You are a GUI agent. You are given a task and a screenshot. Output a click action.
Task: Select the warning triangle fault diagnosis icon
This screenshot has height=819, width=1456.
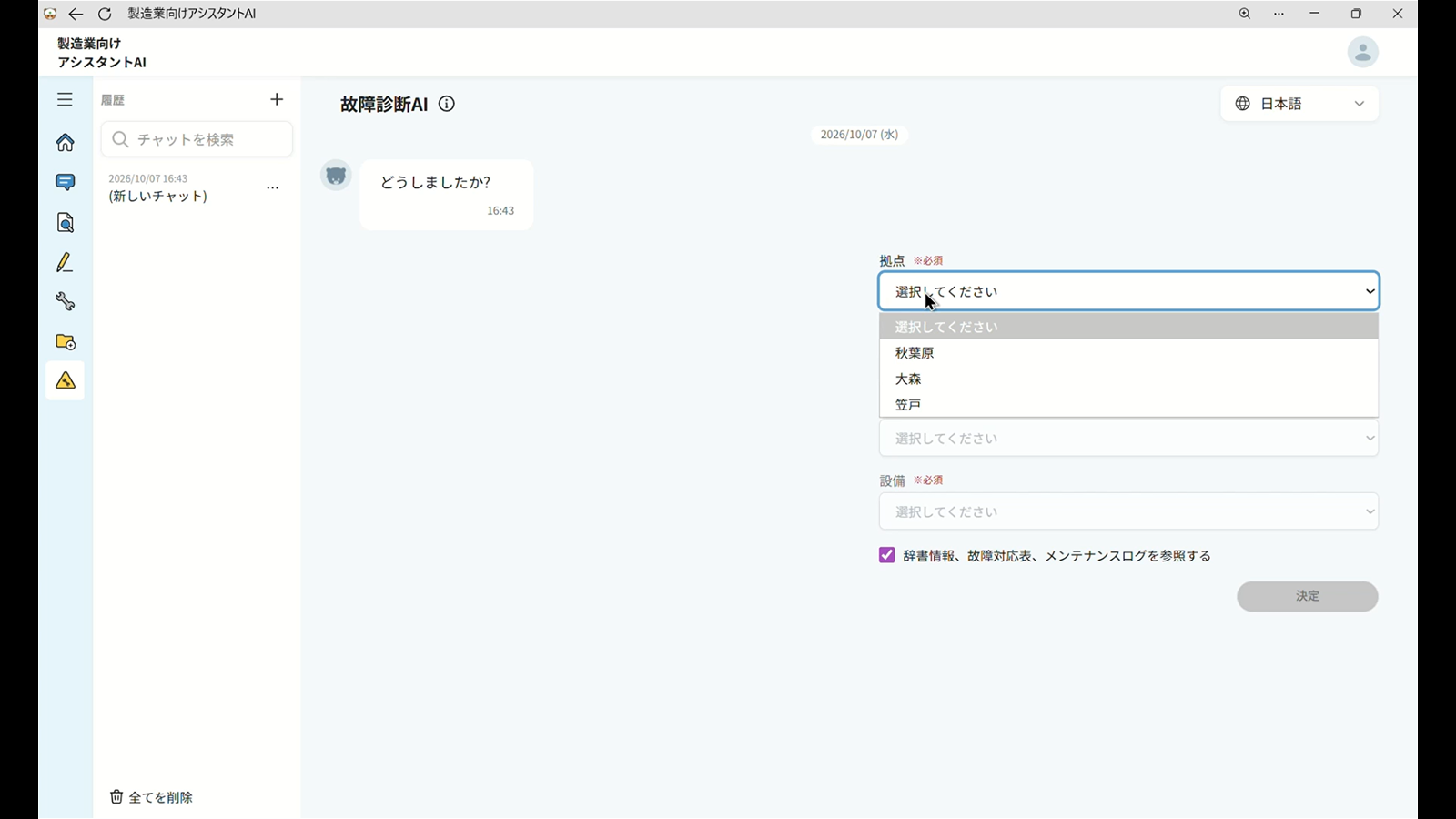65,381
